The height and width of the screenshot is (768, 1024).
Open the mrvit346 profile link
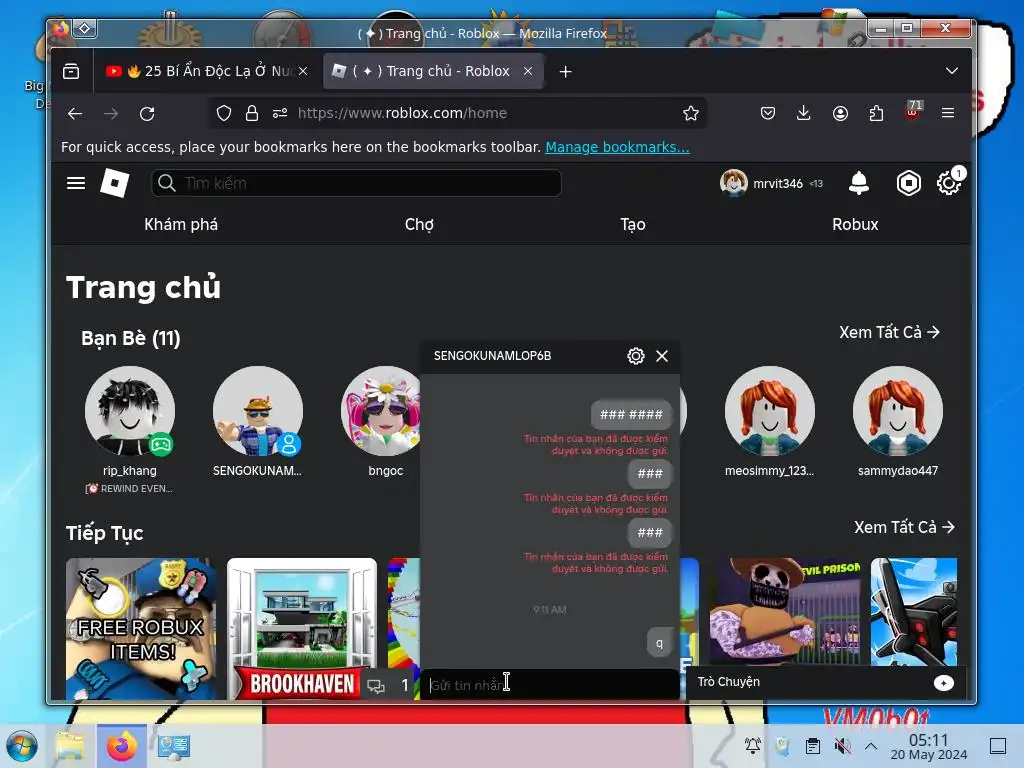771,184
